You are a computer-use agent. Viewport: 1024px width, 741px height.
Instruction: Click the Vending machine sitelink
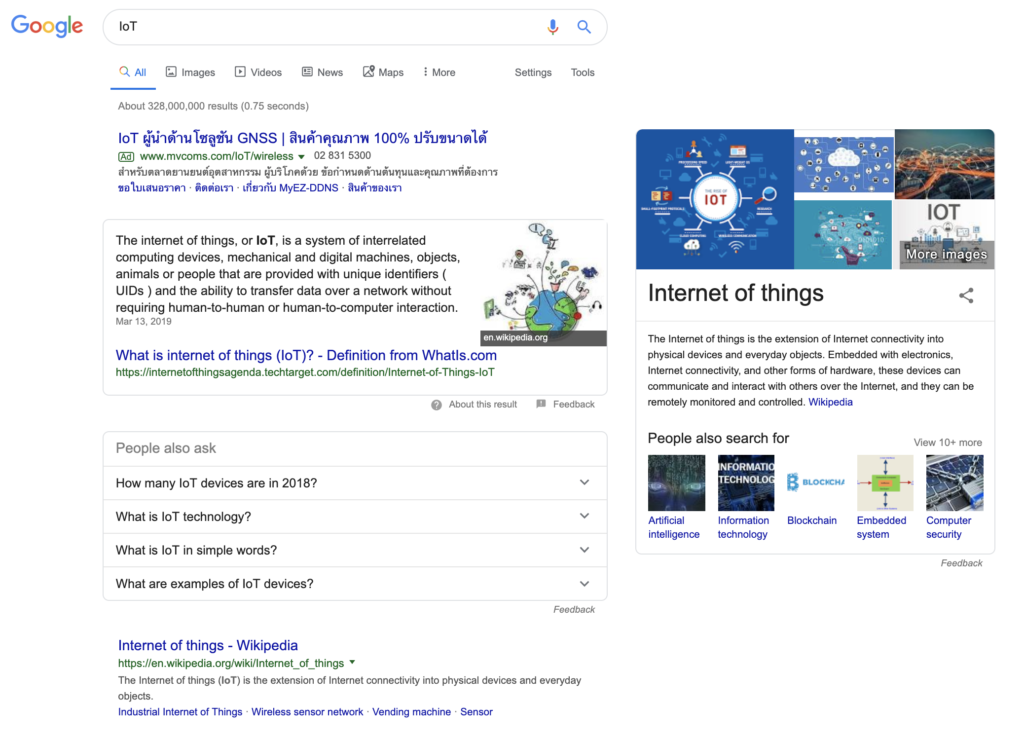coord(411,712)
